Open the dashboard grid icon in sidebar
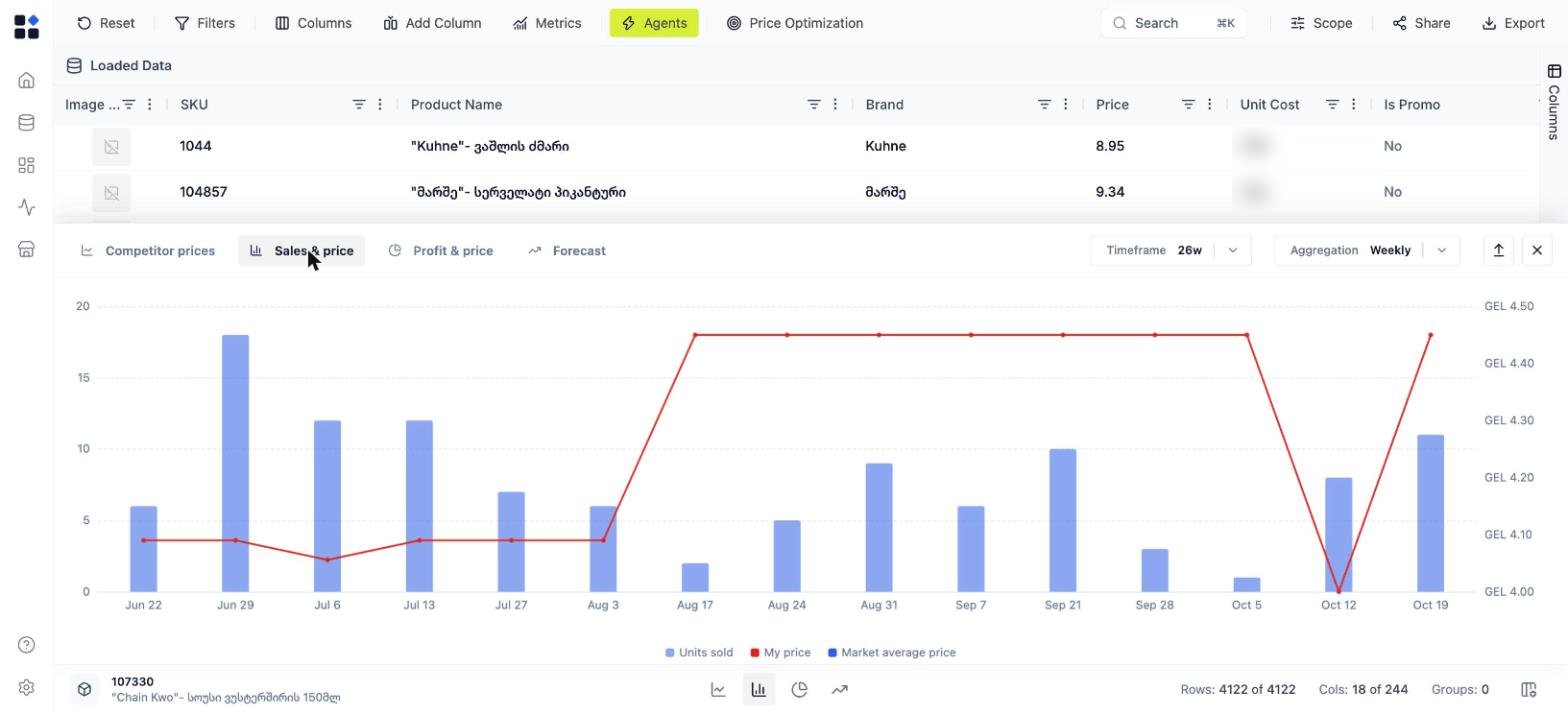Screen dimensions: 1568x714 click(x=27, y=165)
